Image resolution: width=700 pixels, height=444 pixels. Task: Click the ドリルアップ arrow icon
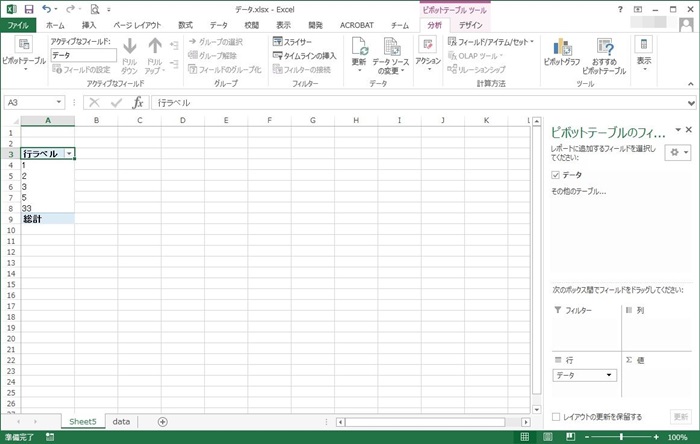(x=155, y=46)
